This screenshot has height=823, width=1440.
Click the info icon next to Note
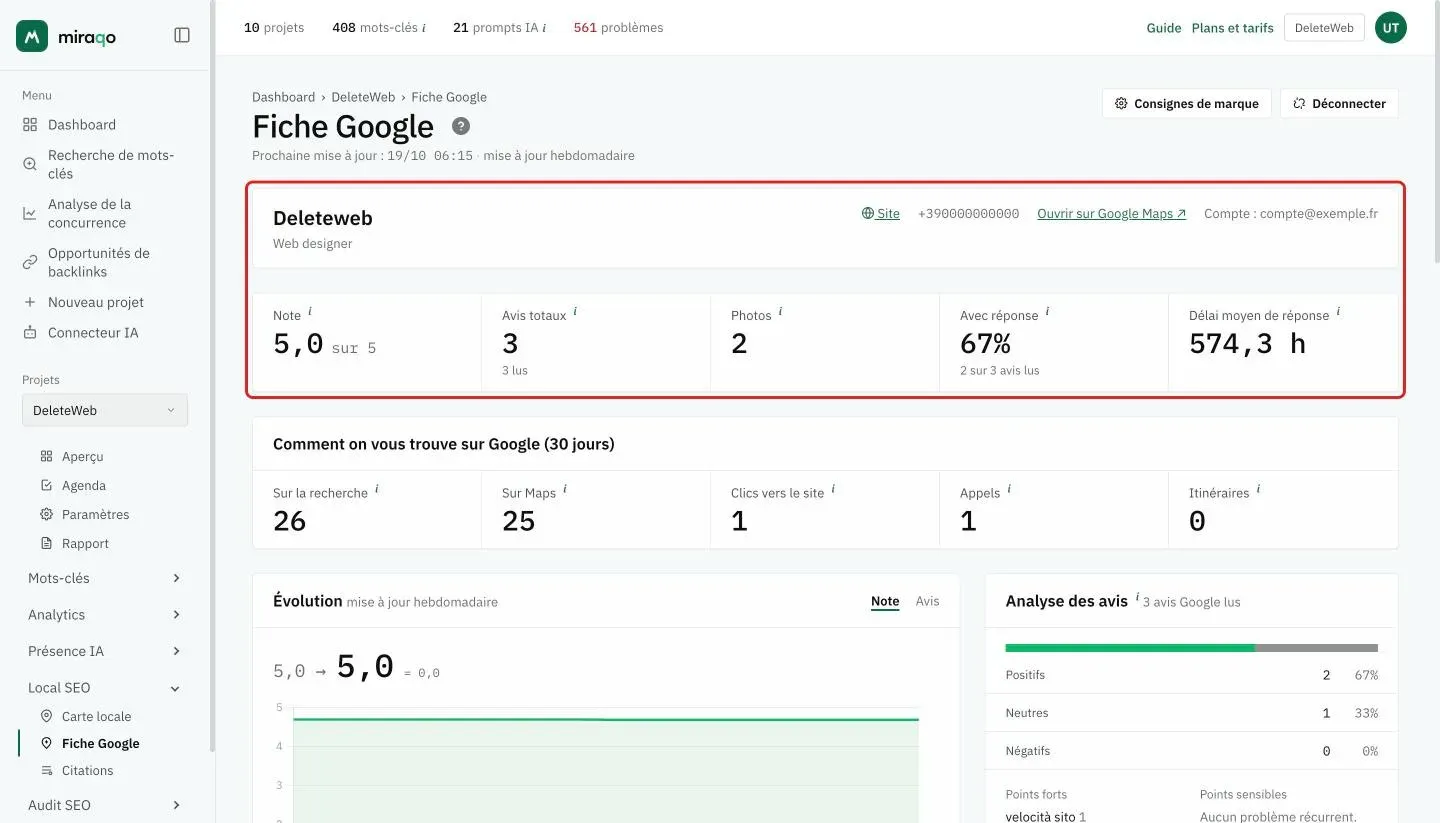(310, 312)
